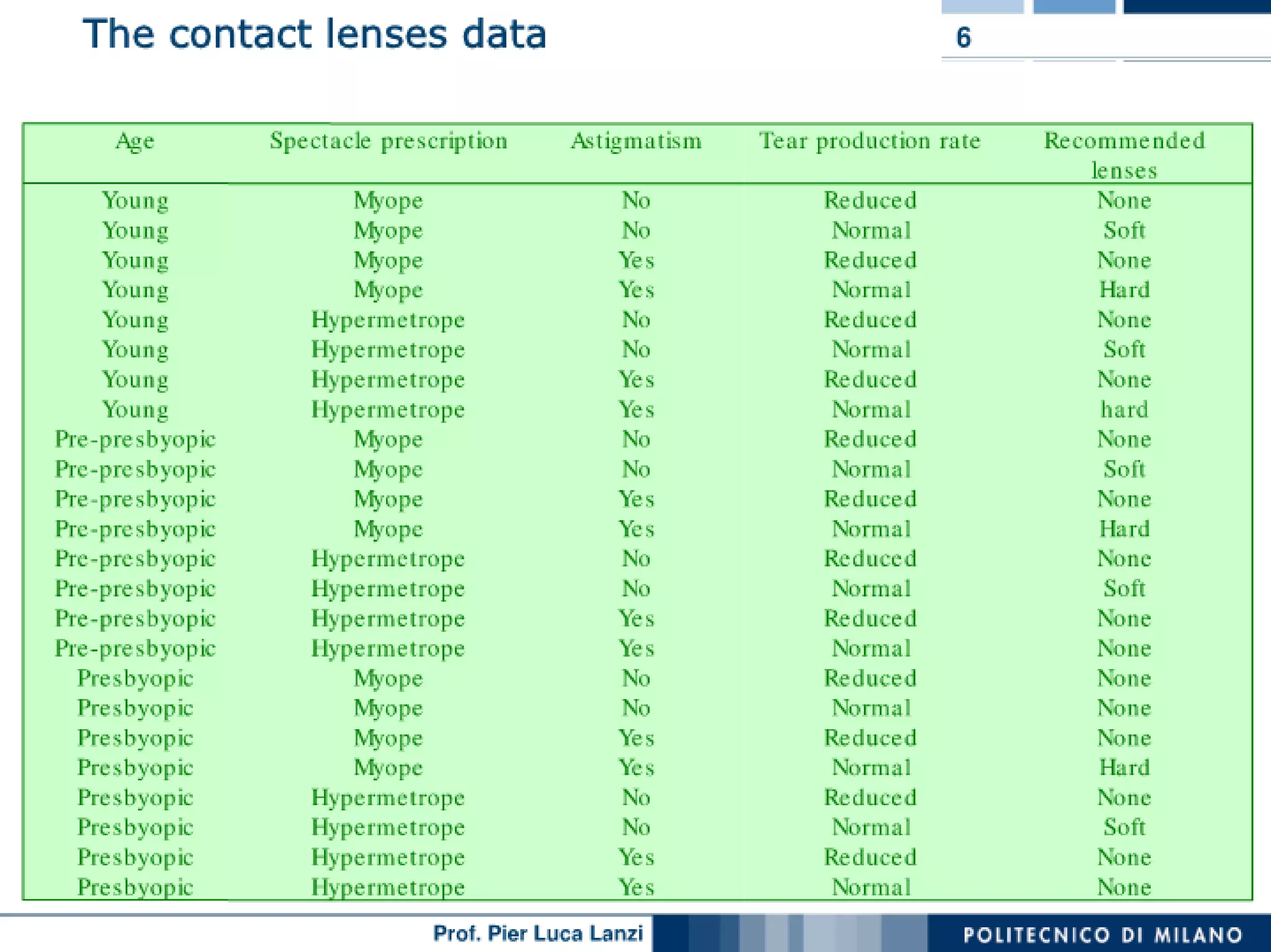This screenshot has height=952, width=1271.
Task: Click the dark navy bar at top right
Action: click(1197, 6)
